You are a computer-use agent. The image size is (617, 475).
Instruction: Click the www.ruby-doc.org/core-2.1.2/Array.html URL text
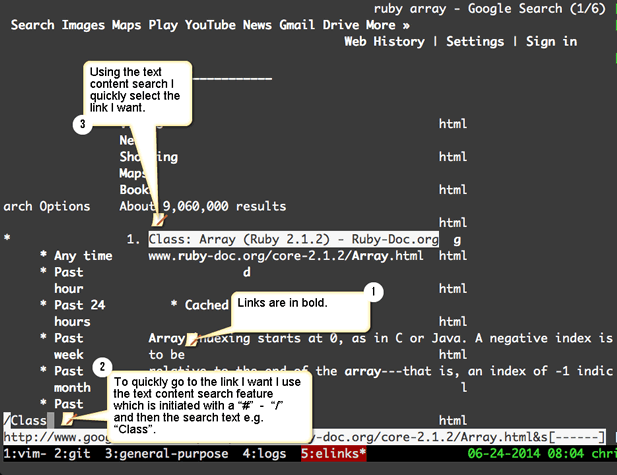[286, 256]
